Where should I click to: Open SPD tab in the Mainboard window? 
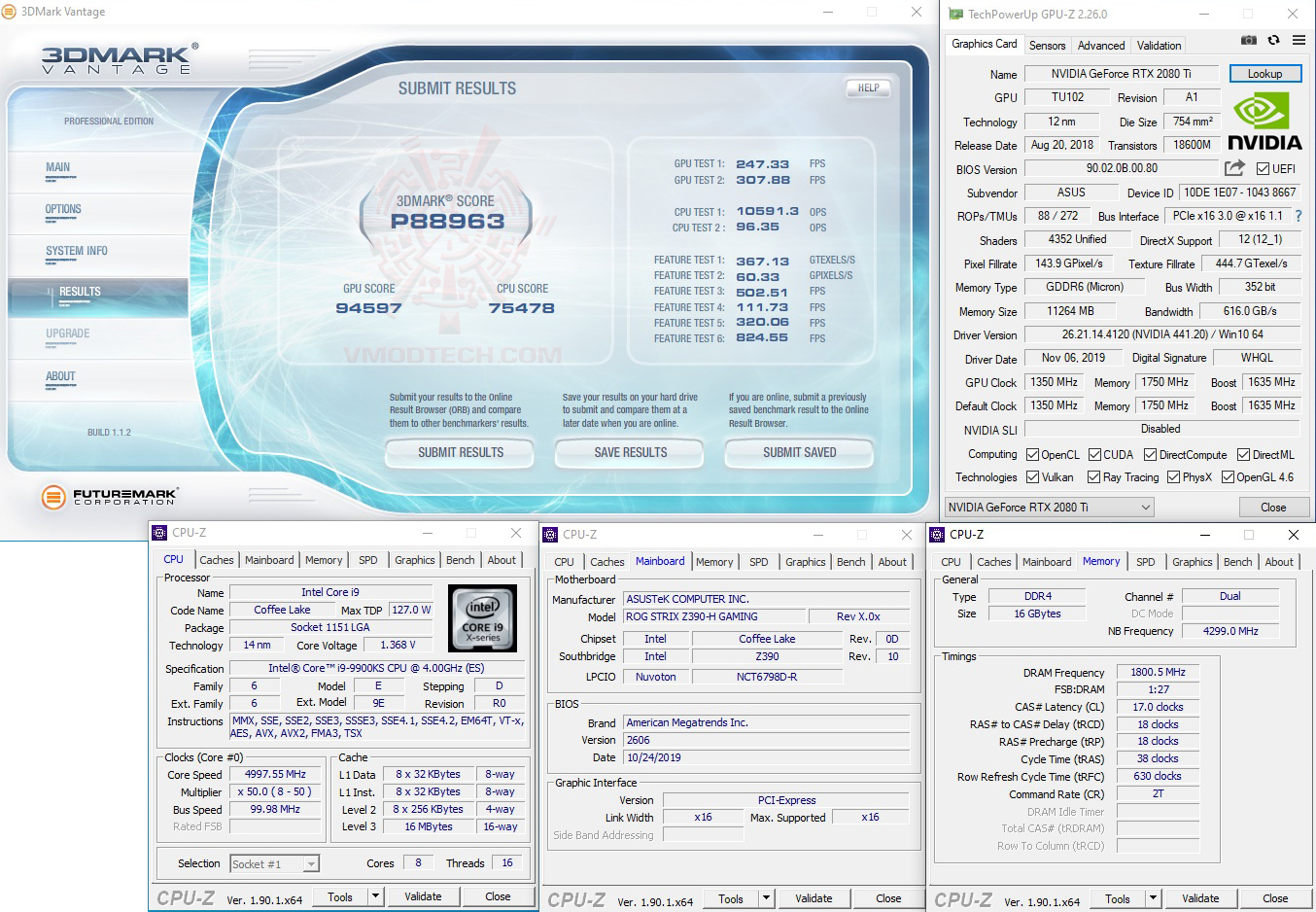coord(759,562)
